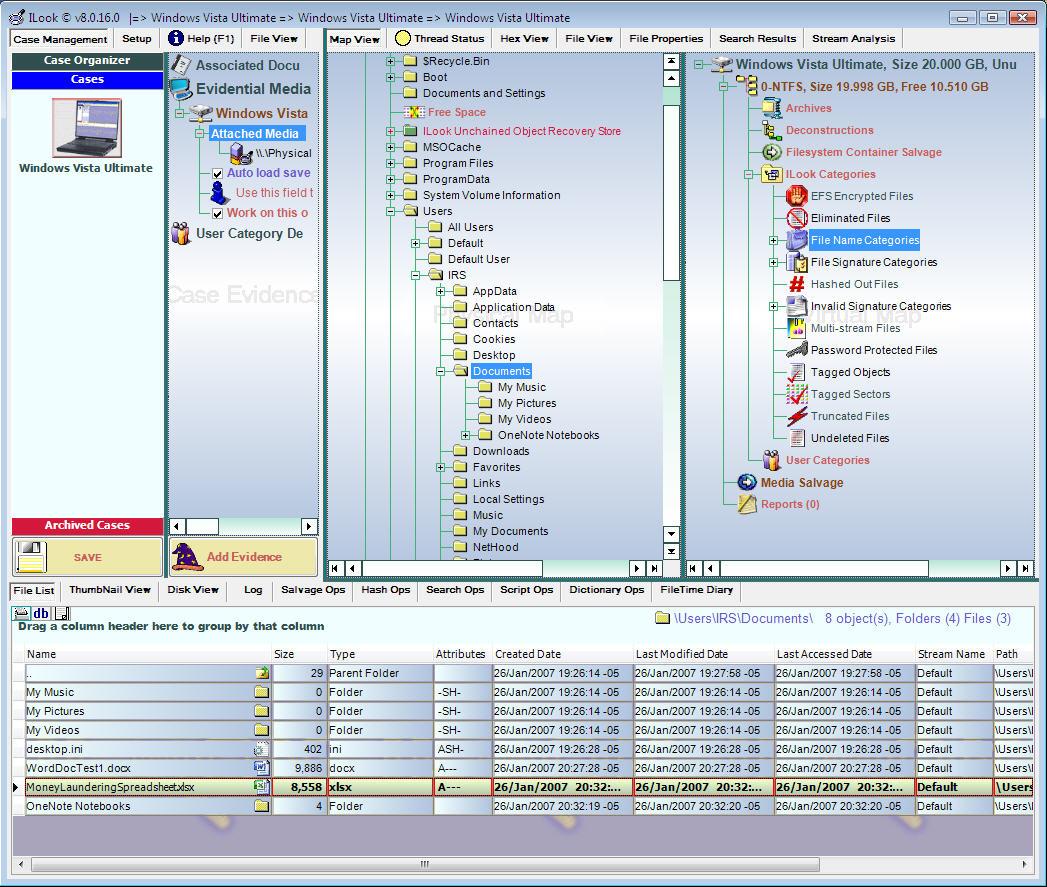The height and width of the screenshot is (887, 1047).
Task: Click the Truncated Files icon
Action: (x=797, y=416)
